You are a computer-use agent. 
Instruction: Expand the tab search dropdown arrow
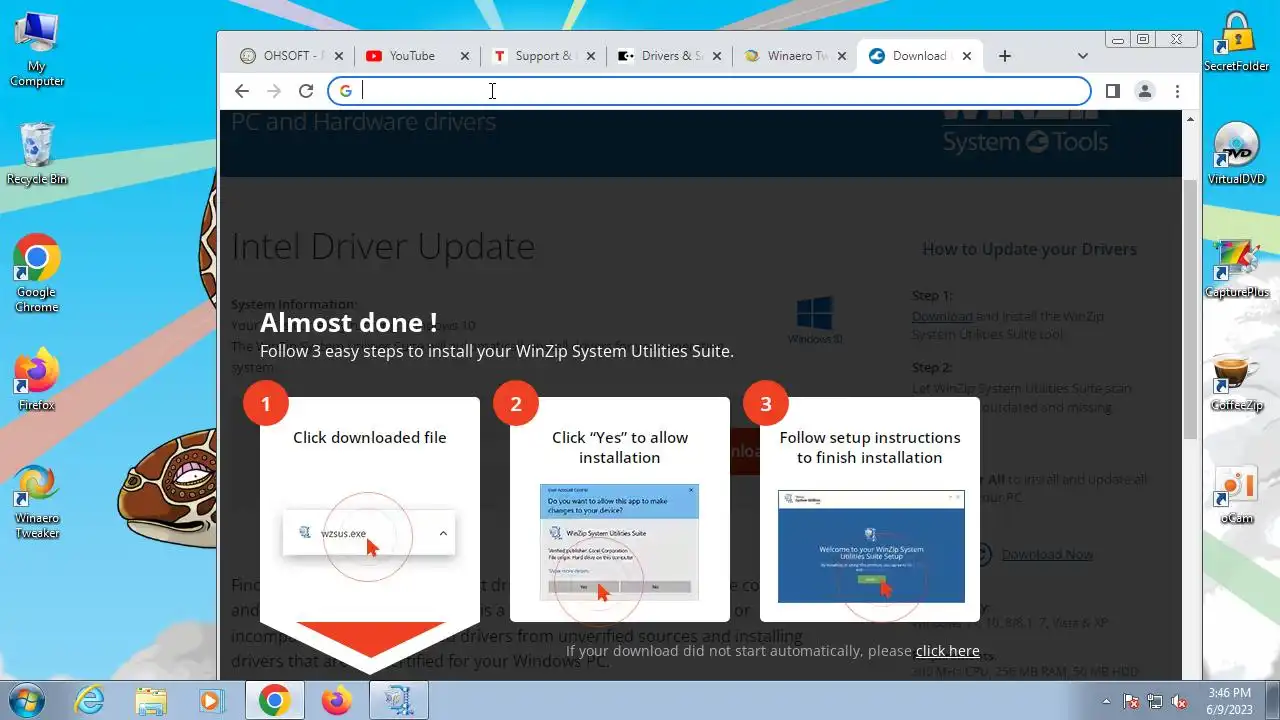[1083, 56]
